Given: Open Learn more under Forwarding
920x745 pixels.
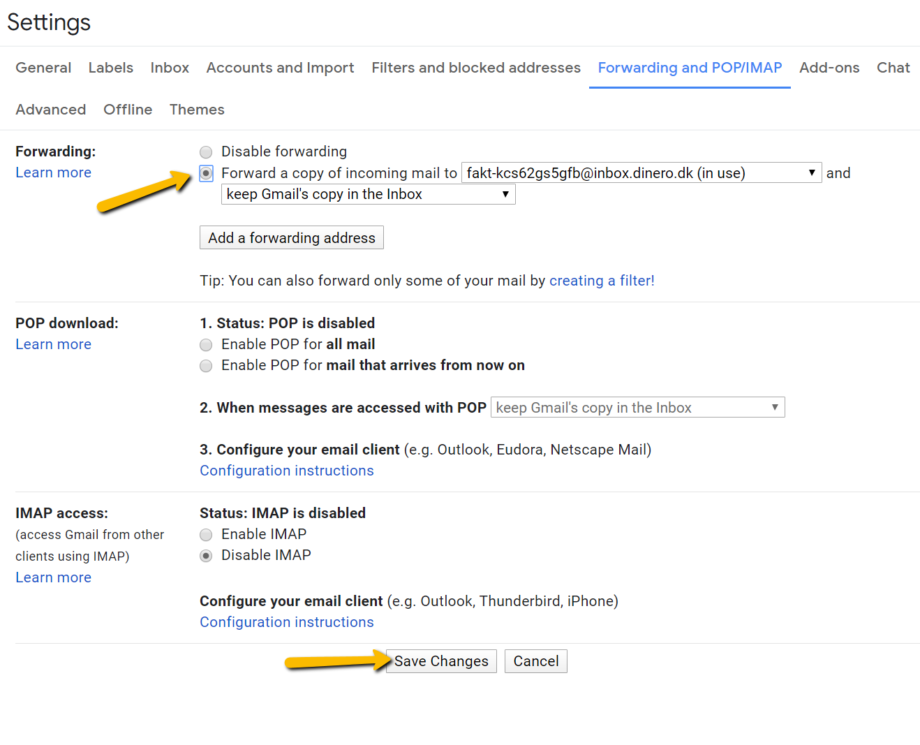Looking at the screenshot, I should [x=53, y=173].
